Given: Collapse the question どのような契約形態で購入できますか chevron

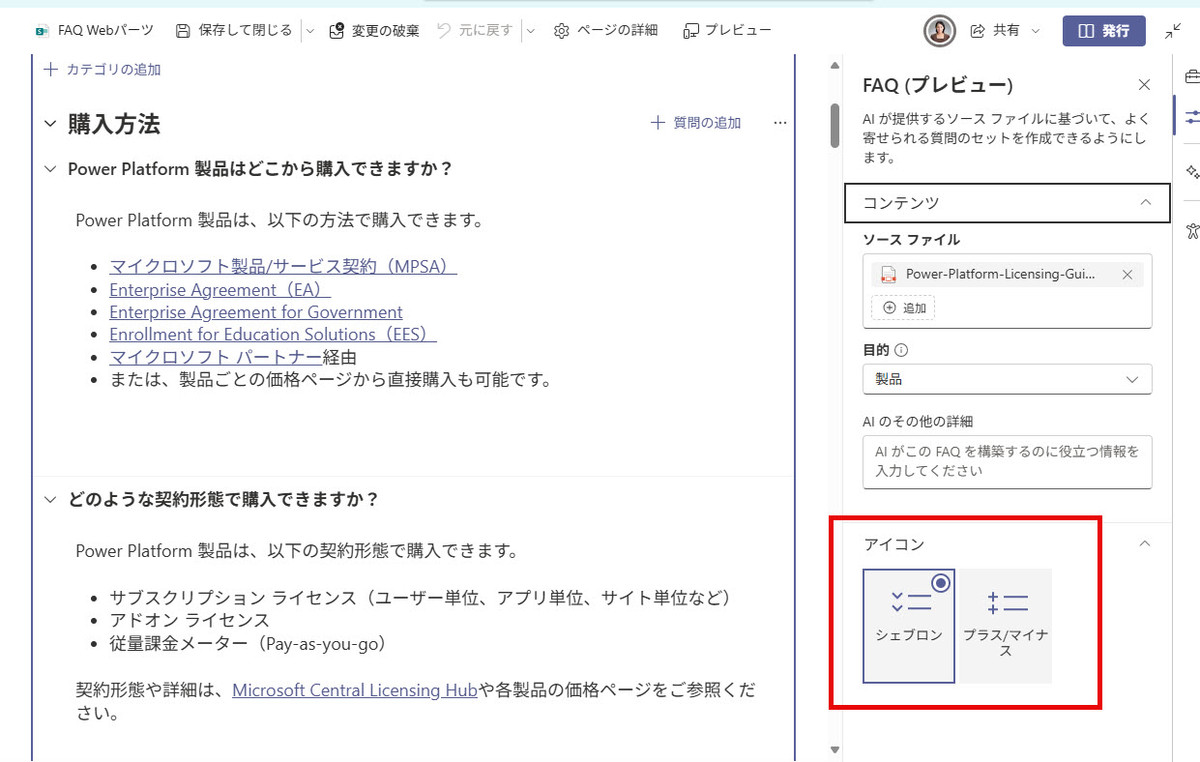Looking at the screenshot, I should (x=50, y=499).
